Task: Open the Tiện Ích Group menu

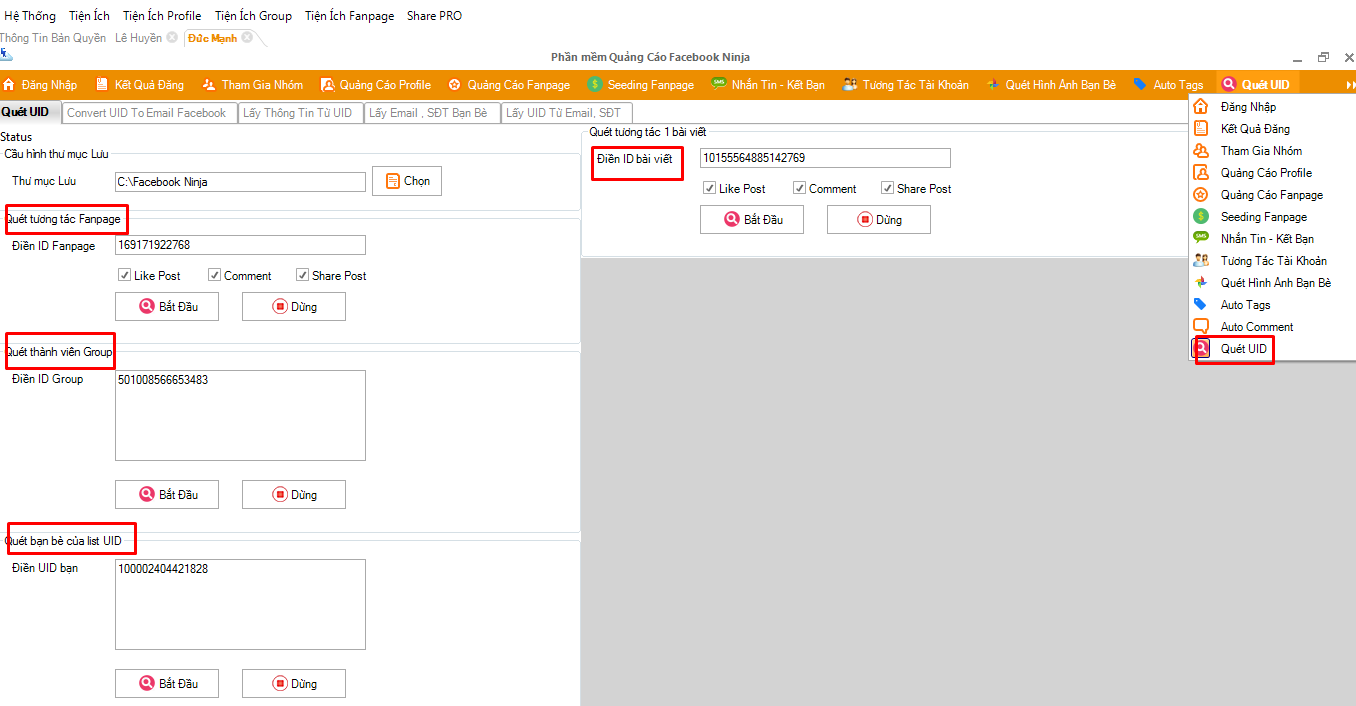Action: pyautogui.click(x=253, y=16)
